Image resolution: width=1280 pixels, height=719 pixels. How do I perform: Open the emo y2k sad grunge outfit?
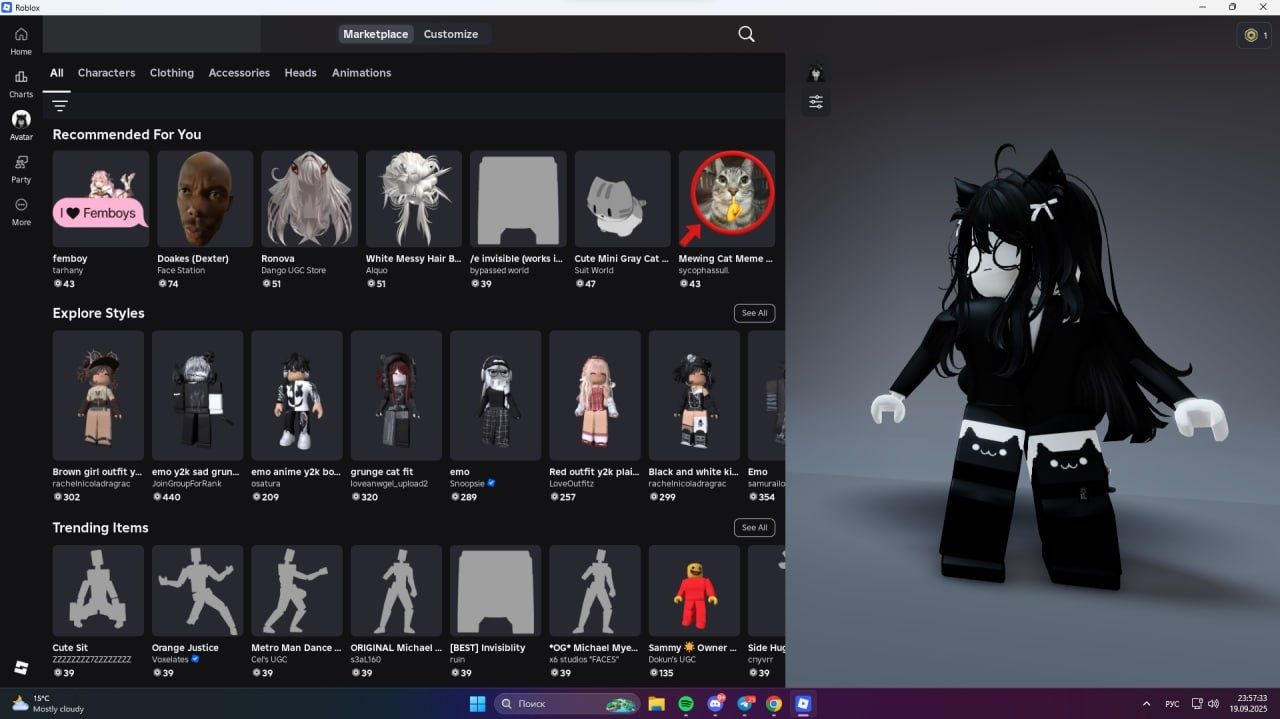[197, 396]
